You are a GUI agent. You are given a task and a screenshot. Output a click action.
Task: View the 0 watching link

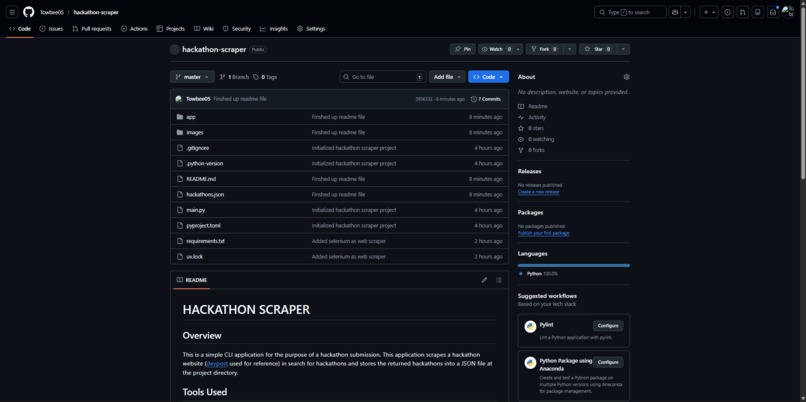[536, 139]
